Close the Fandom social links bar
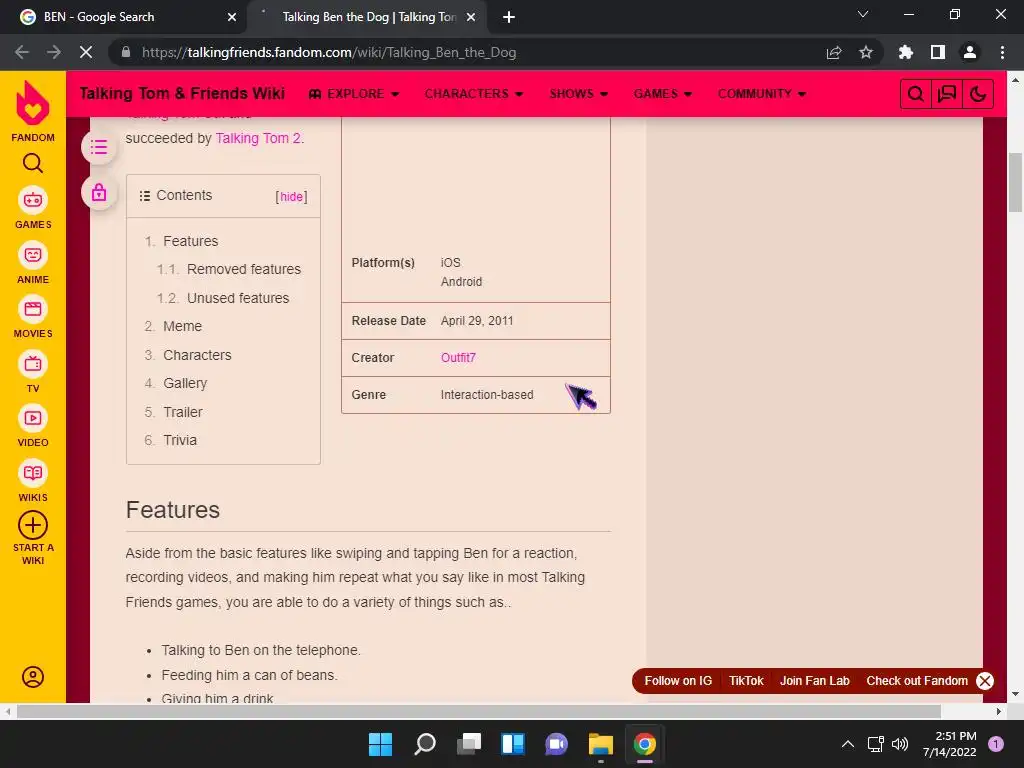The image size is (1024, 768). 985,680
